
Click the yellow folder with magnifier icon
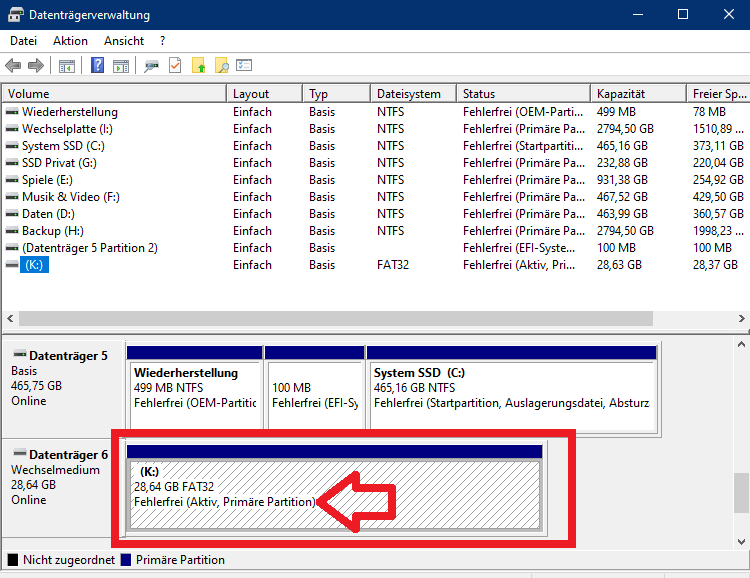(x=221, y=65)
